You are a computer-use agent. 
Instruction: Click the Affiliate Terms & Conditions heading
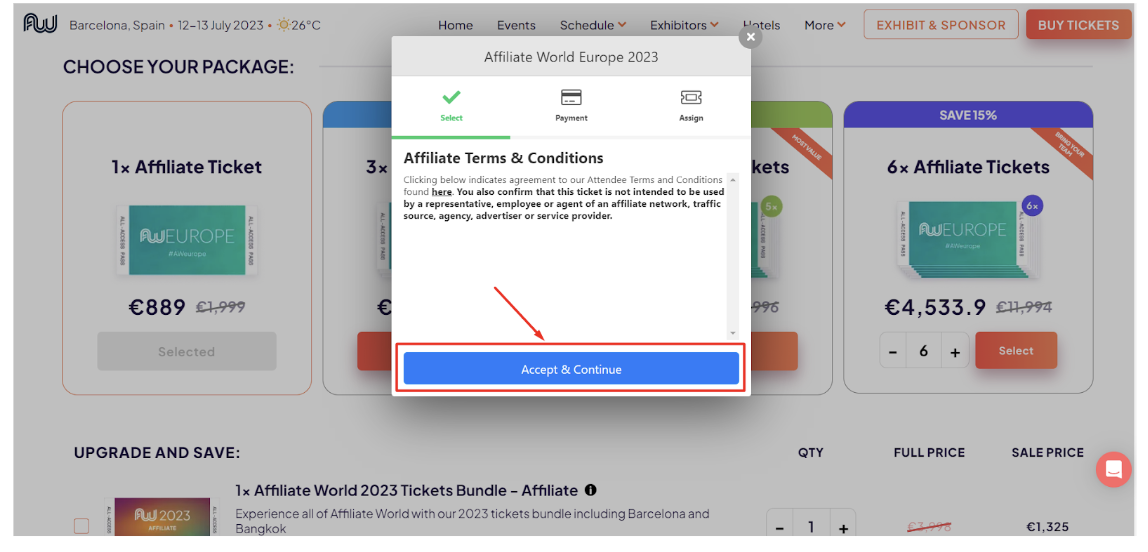pyautogui.click(x=504, y=158)
